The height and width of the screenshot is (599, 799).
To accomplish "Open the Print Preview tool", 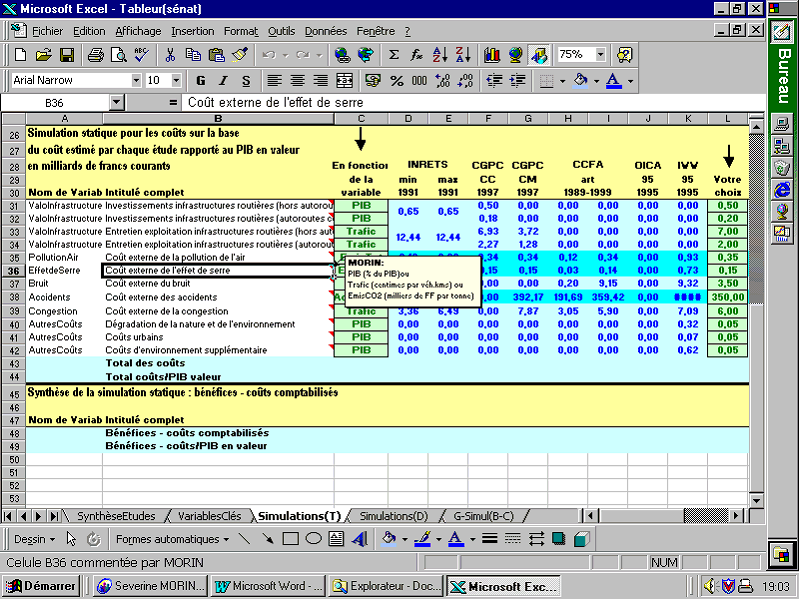I will (x=117, y=55).
